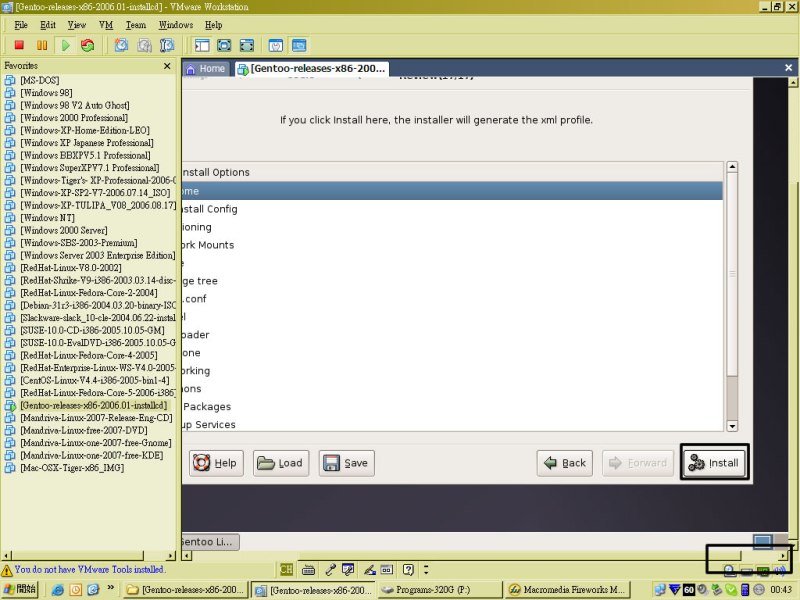The width and height of the screenshot is (800, 600).
Task: Click the VM sound device status icon
Action: pos(779,570)
